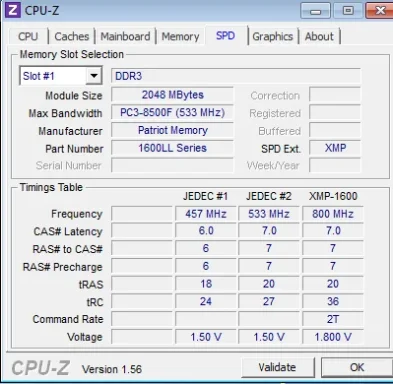Screen dimensions: 393x384
Task: Click the Max Bandwidth label
Action: (65, 113)
